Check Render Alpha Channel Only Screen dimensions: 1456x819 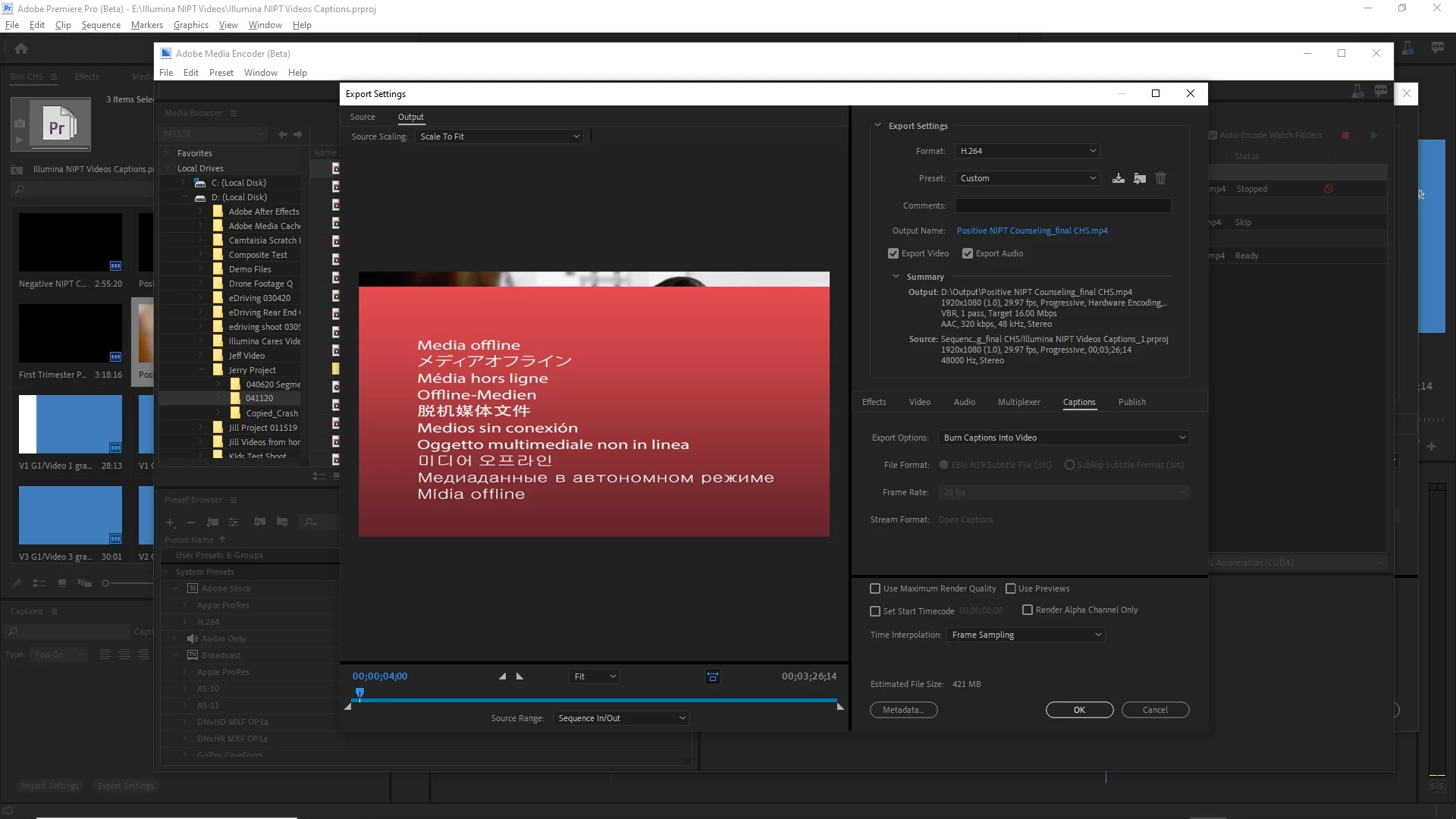pyautogui.click(x=1028, y=610)
